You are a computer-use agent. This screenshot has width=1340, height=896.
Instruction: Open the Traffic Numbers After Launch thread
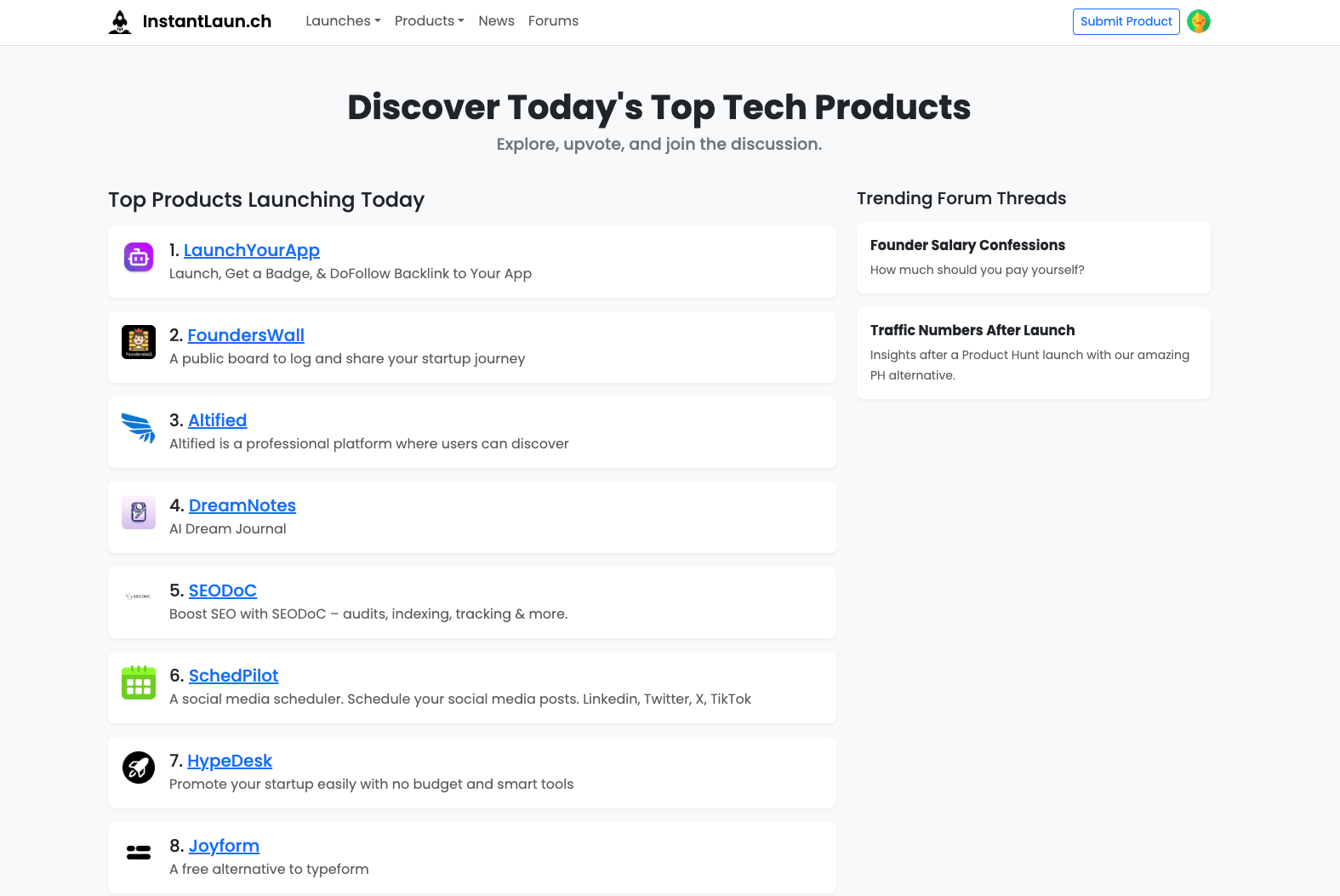coord(972,330)
